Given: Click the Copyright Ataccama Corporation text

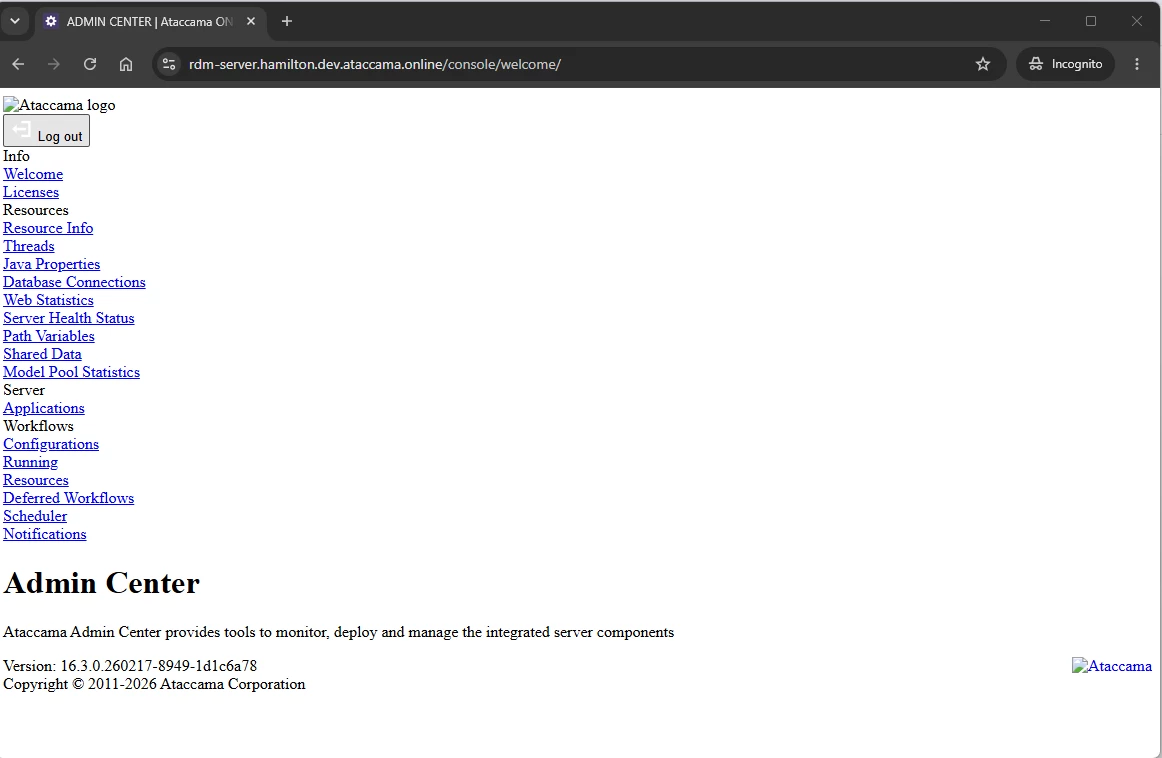Looking at the screenshot, I should pos(154,684).
